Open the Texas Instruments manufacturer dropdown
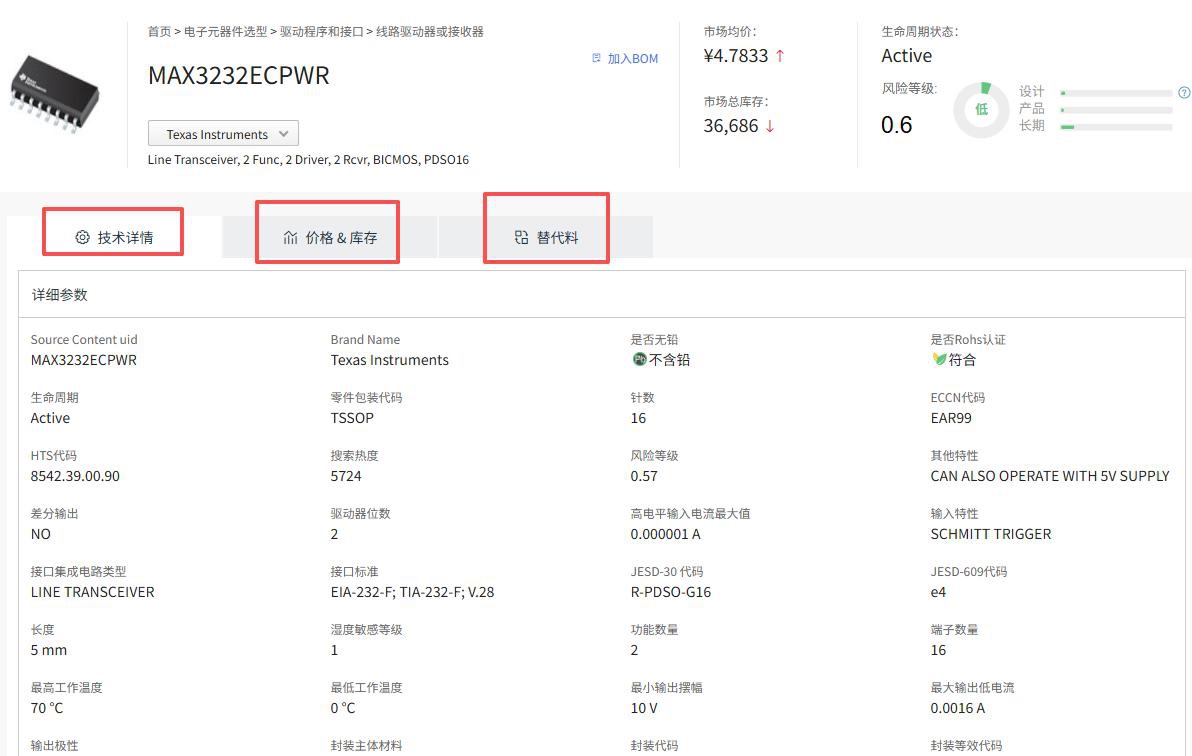 224,133
